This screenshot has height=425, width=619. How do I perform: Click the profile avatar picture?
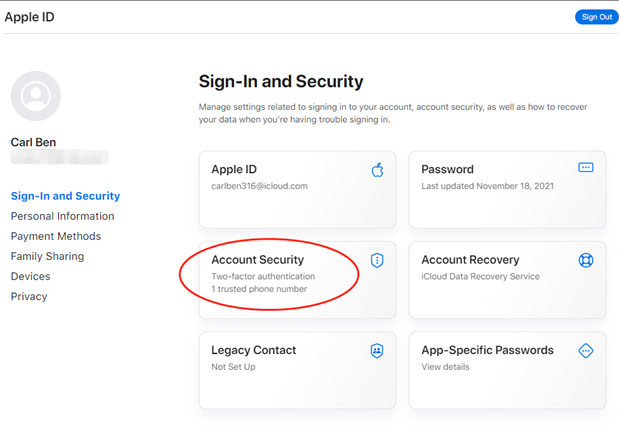coord(35,96)
